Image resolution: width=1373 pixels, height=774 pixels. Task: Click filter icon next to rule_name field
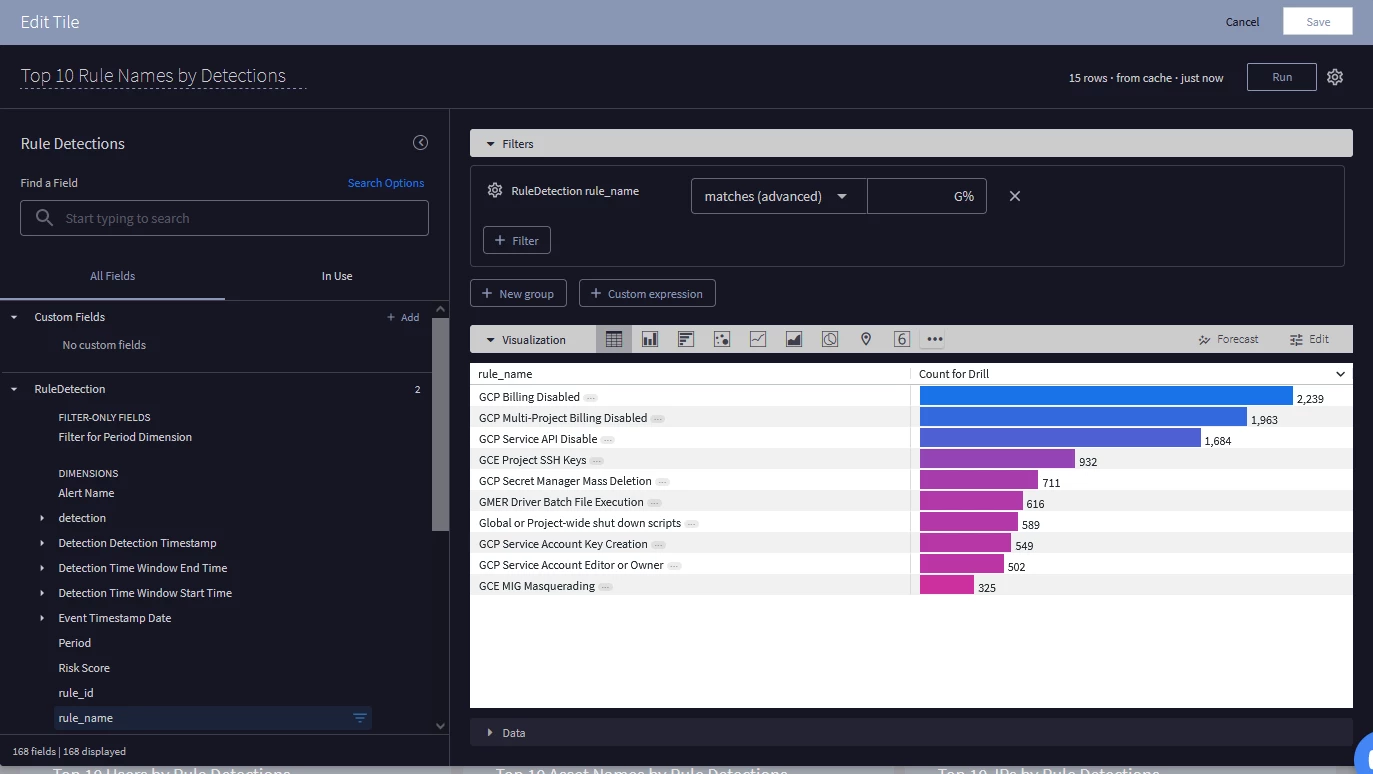pos(360,718)
